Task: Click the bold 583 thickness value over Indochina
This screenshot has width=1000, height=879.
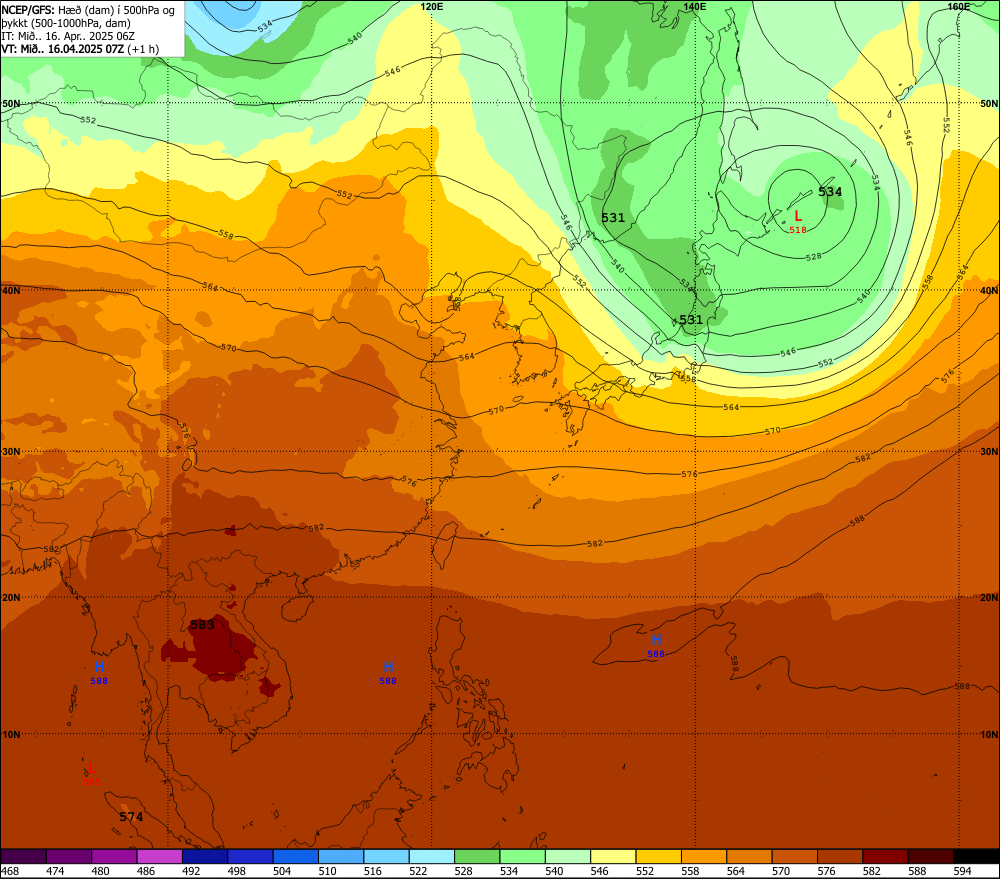Action: (x=202, y=625)
